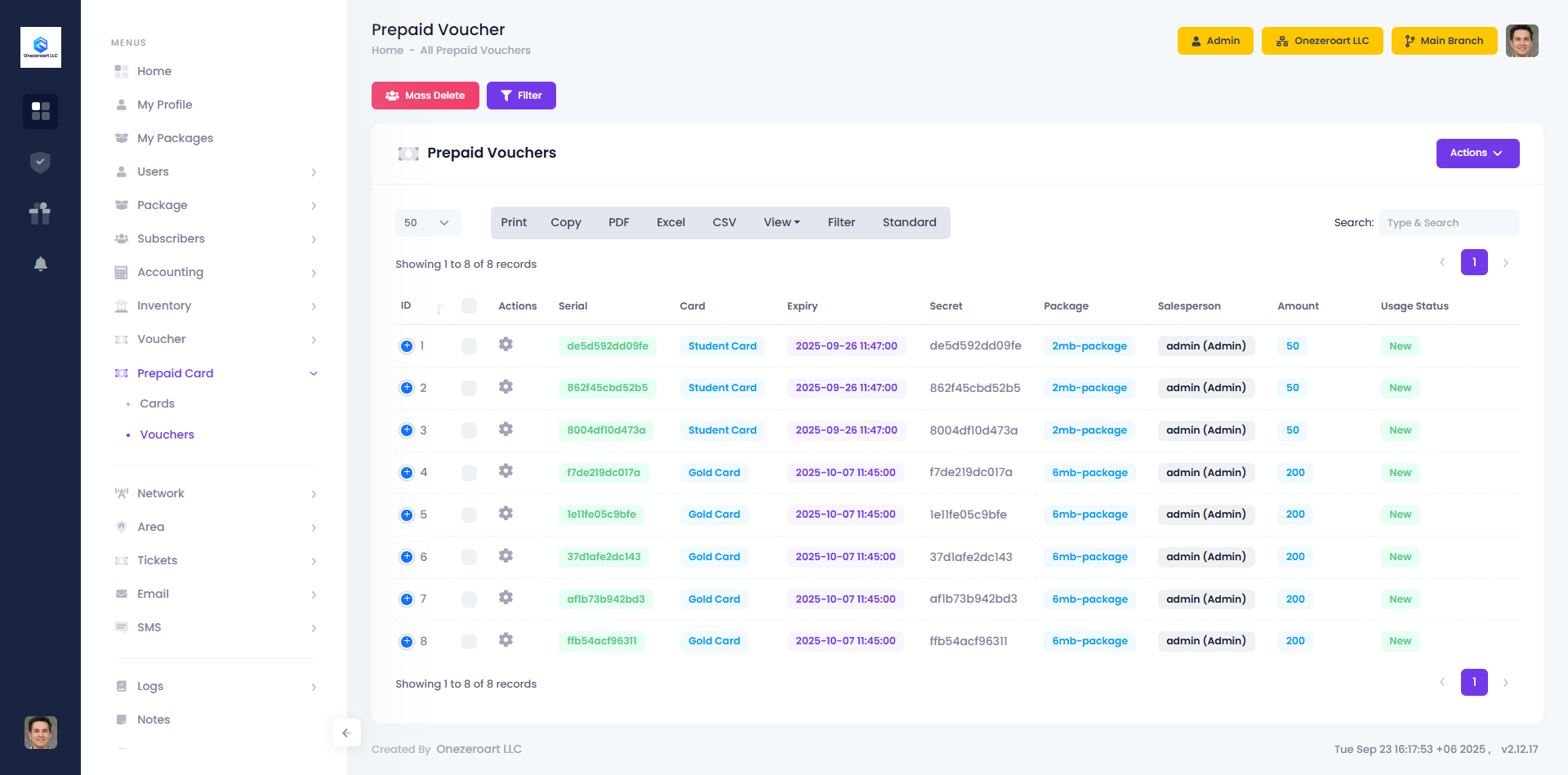Check the checkbox for voucher row 6
The image size is (1568, 775).
click(469, 557)
